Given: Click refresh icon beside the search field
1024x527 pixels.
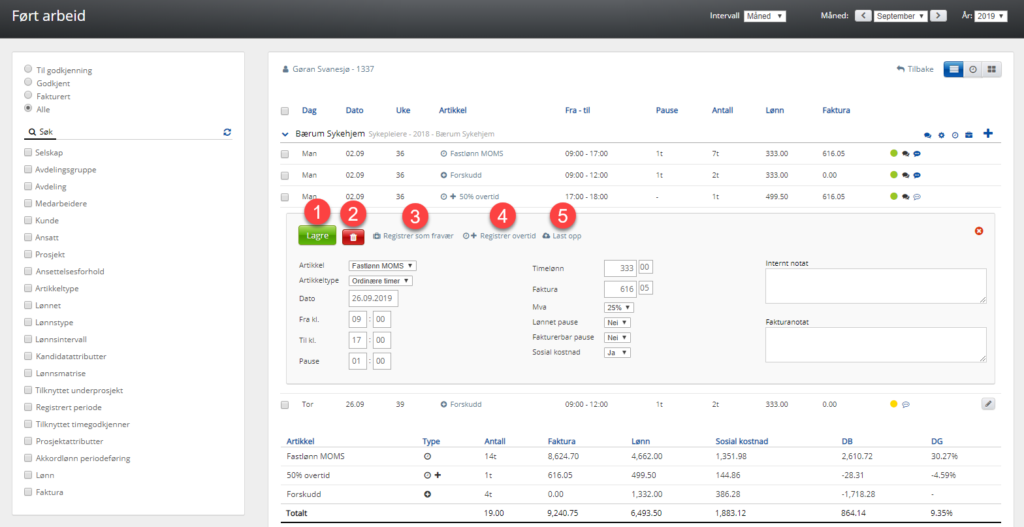Looking at the screenshot, I should (x=227, y=132).
